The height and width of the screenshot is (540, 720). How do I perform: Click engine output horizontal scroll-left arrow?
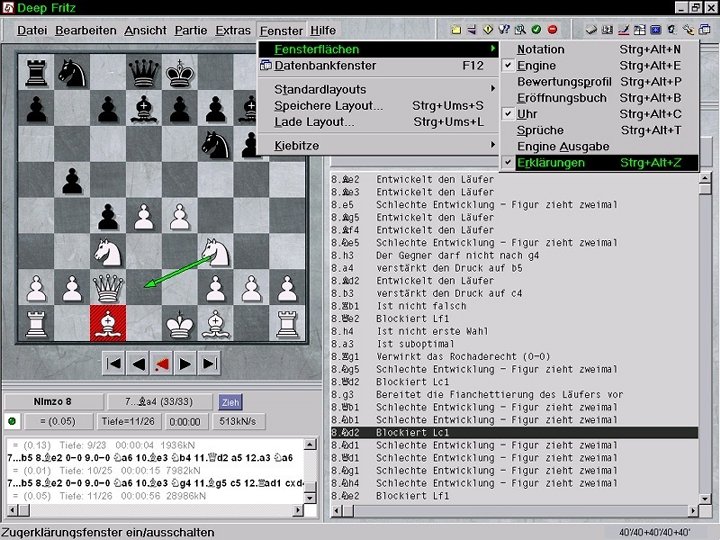pyautogui.click(x=12, y=510)
